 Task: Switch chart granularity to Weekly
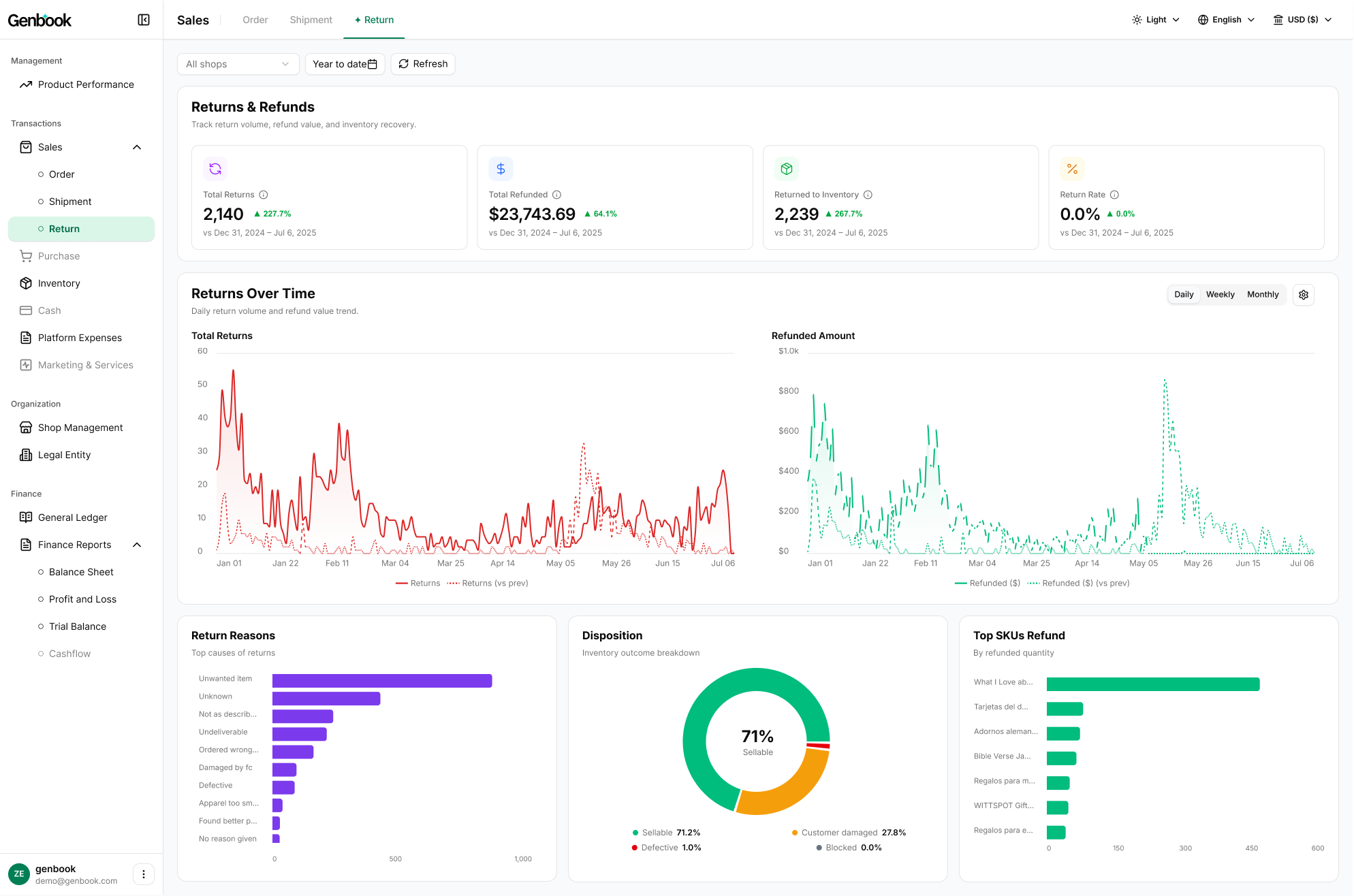click(x=1220, y=295)
